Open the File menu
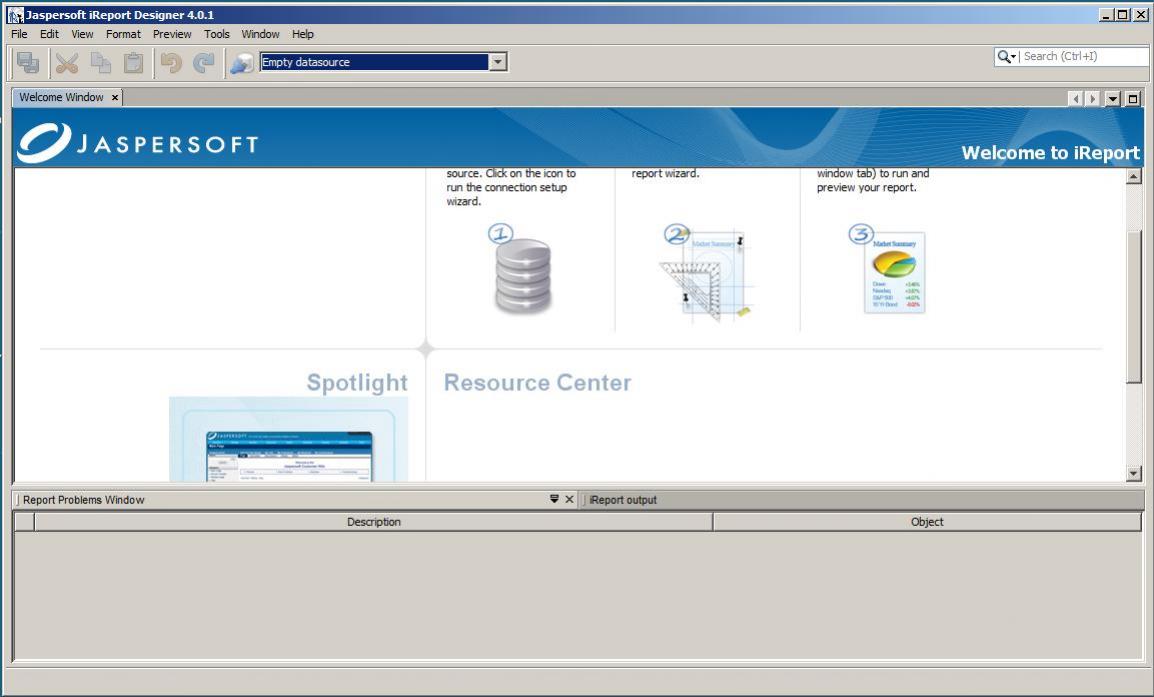Viewport: 1154px width, 697px height. pyautogui.click(x=19, y=34)
